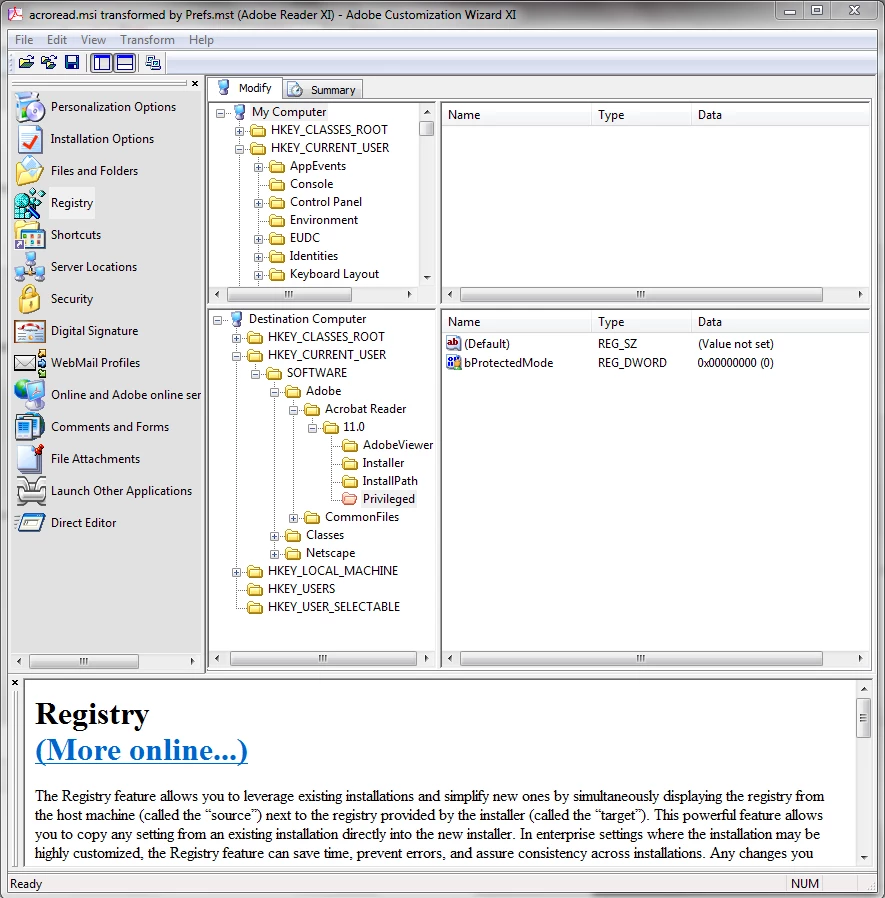Click the Generate Transform toolbar icon
Image resolution: width=885 pixels, height=898 pixels.
(x=49, y=62)
